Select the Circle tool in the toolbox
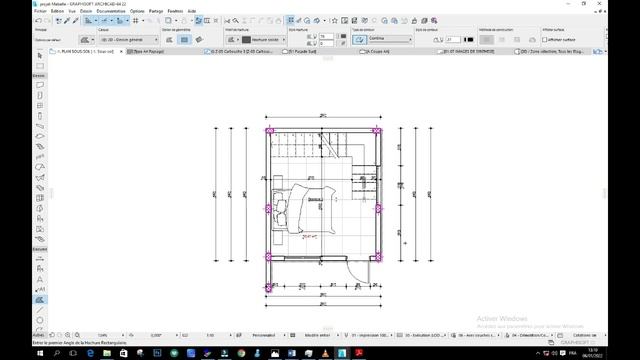The image size is (640, 360). tap(40, 320)
